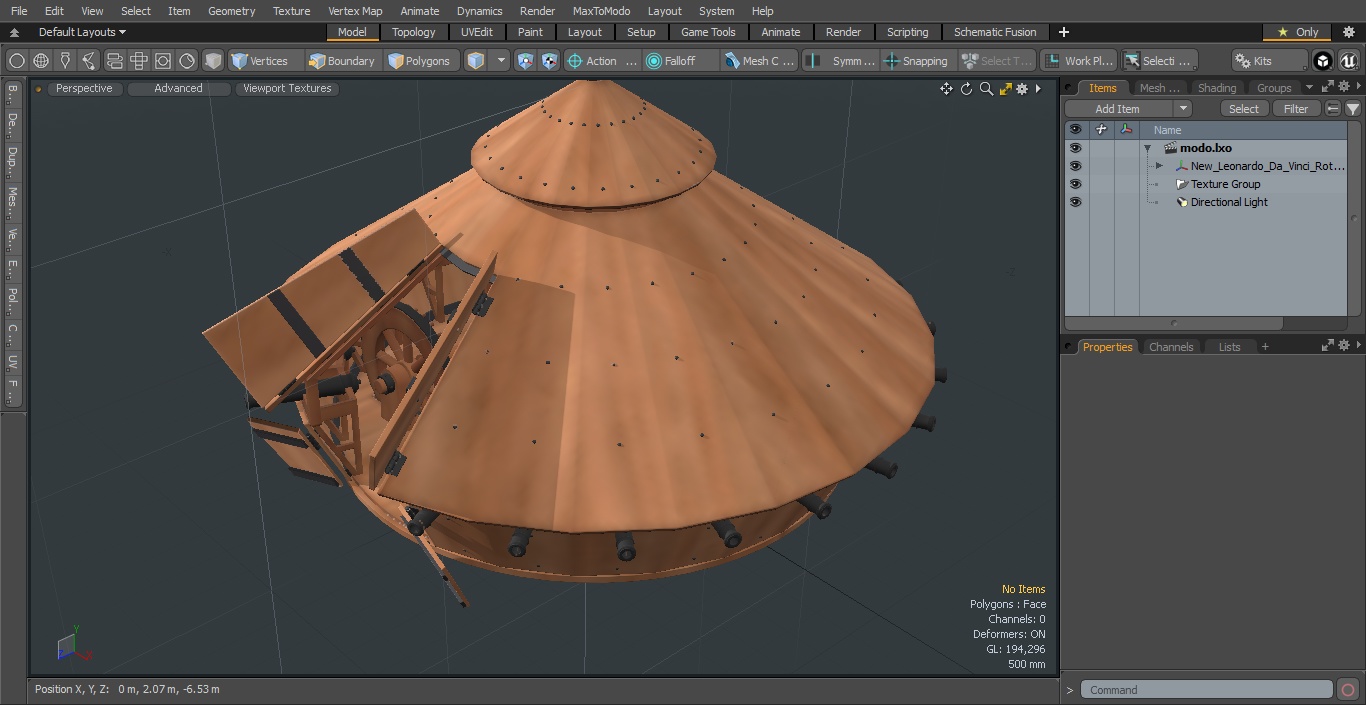Select the Directional Light item

[x=1229, y=202]
